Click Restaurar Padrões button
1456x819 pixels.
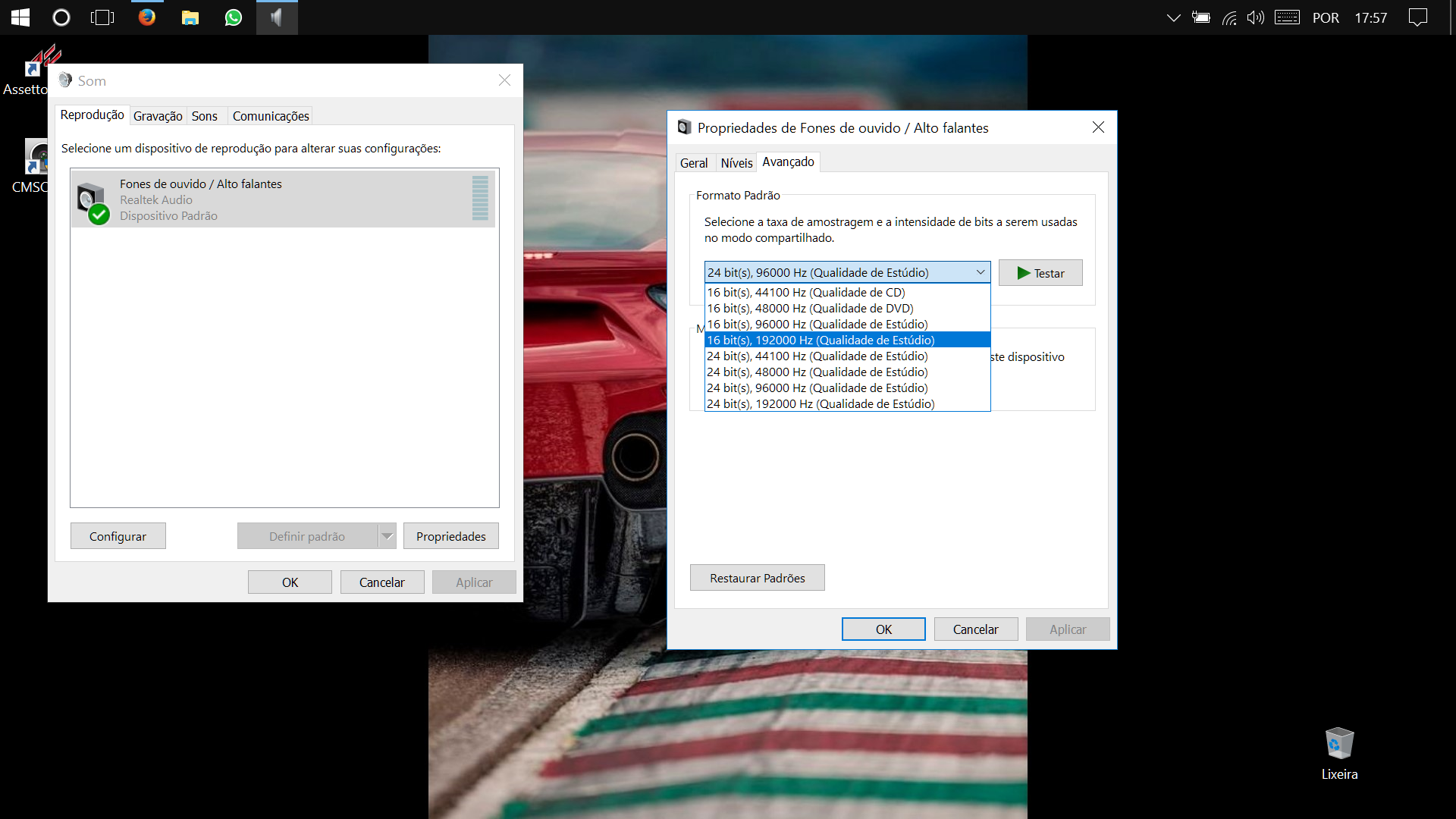tap(758, 578)
